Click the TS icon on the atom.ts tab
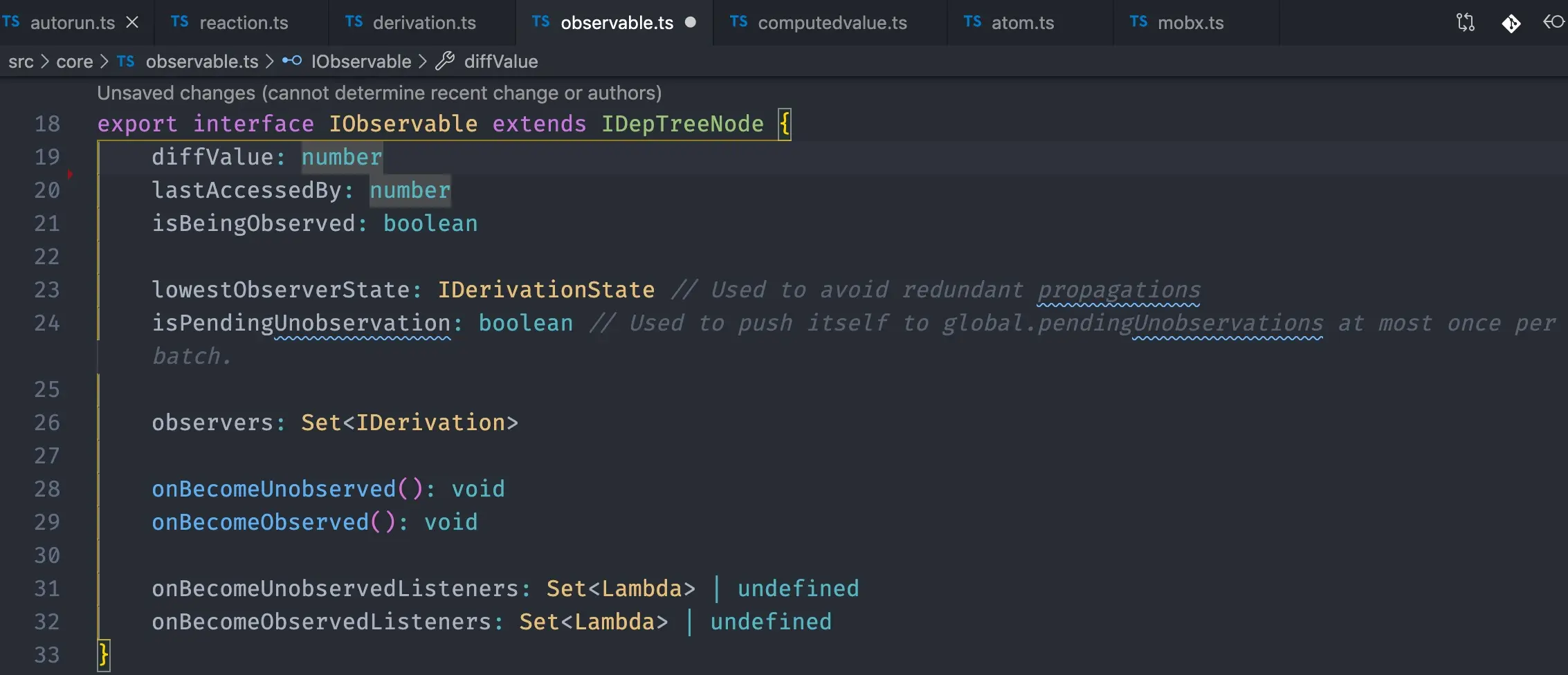Viewport: 1568px width, 675px height. pos(972,22)
